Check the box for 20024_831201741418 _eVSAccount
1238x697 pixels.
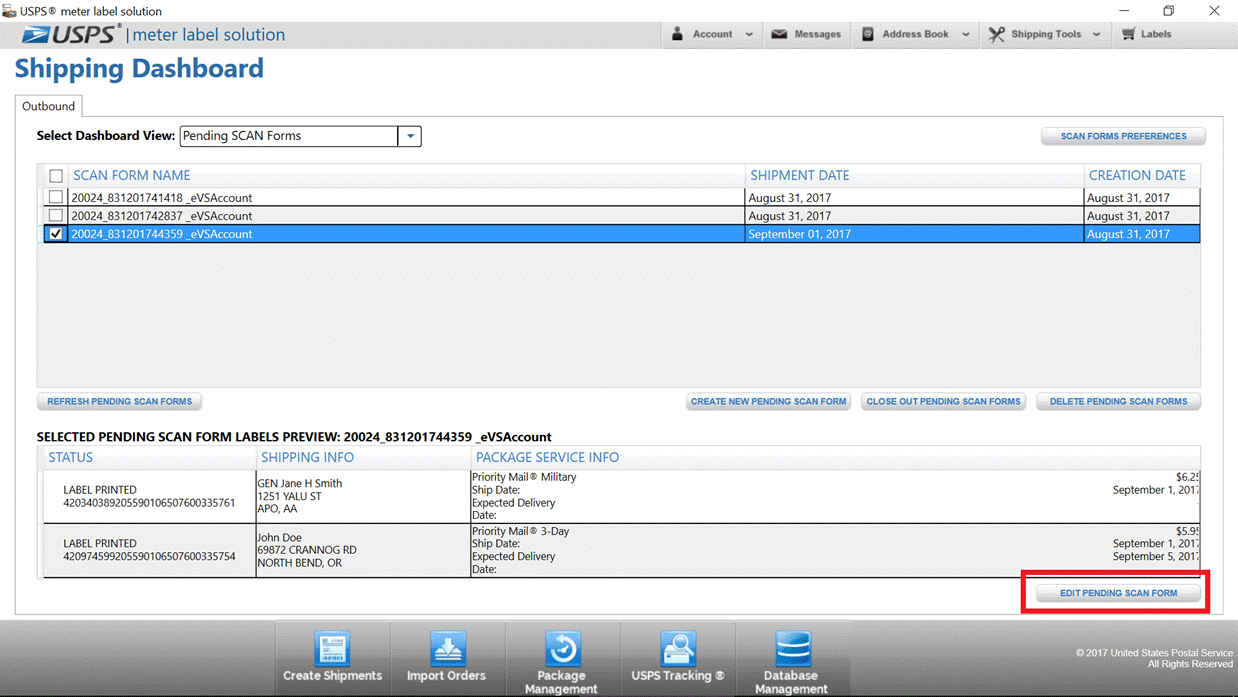[56, 198]
